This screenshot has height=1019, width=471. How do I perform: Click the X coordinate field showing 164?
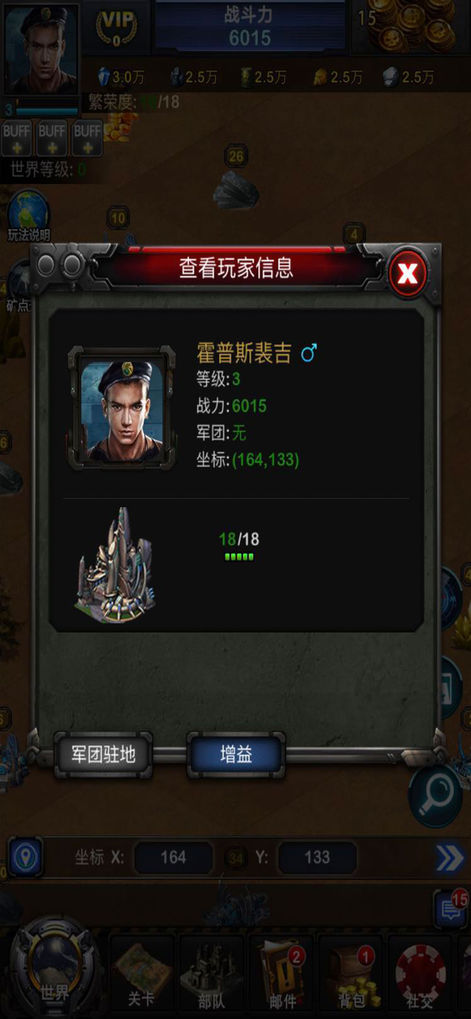click(x=173, y=858)
